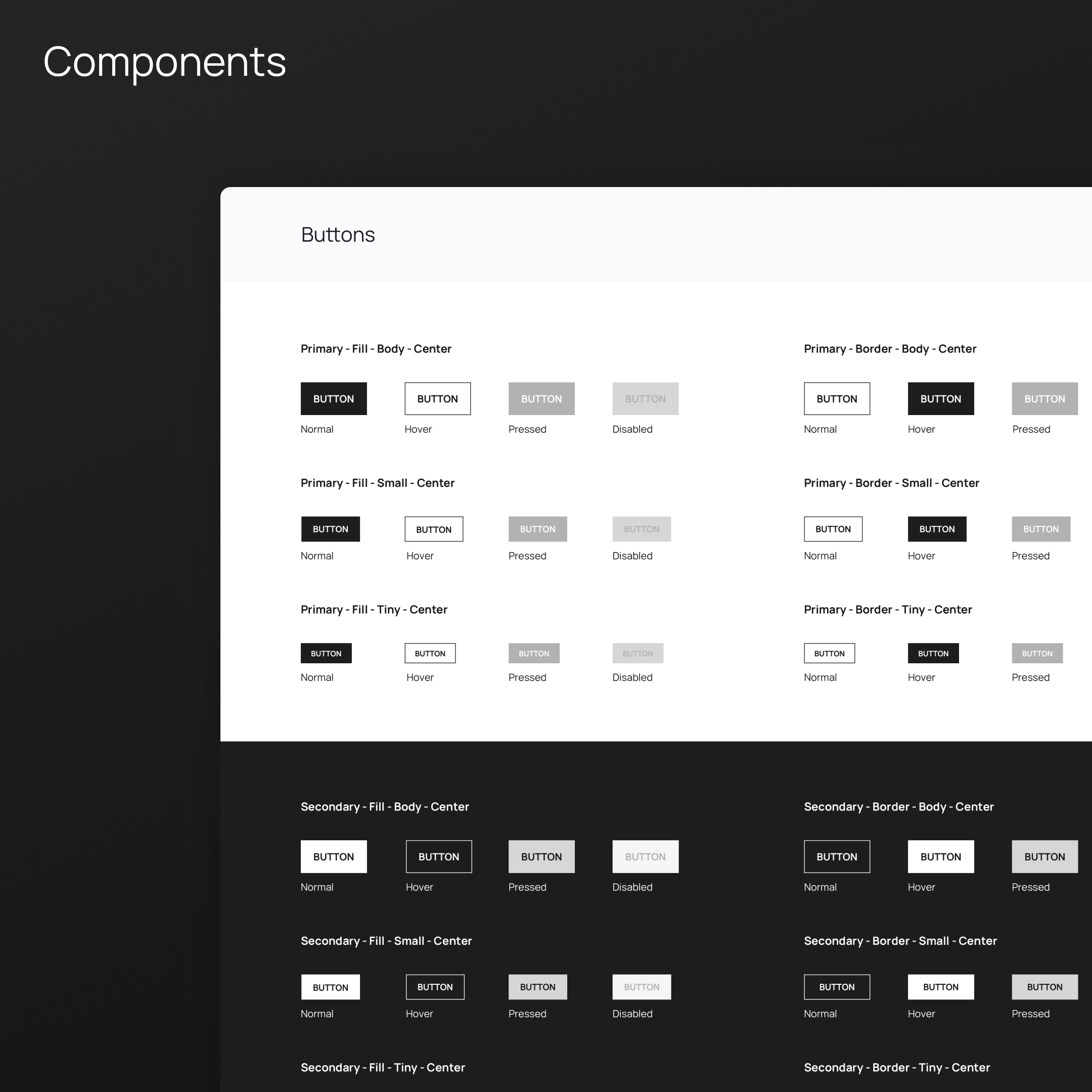
Task: Click Hover button under Primary Border Body
Action: coord(940,398)
